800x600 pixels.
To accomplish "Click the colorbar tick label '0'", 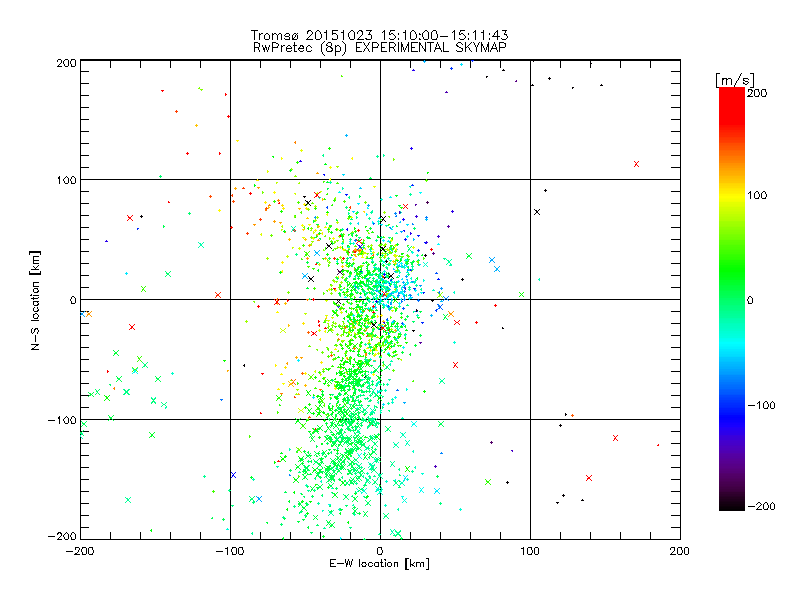I will click(750, 300).
